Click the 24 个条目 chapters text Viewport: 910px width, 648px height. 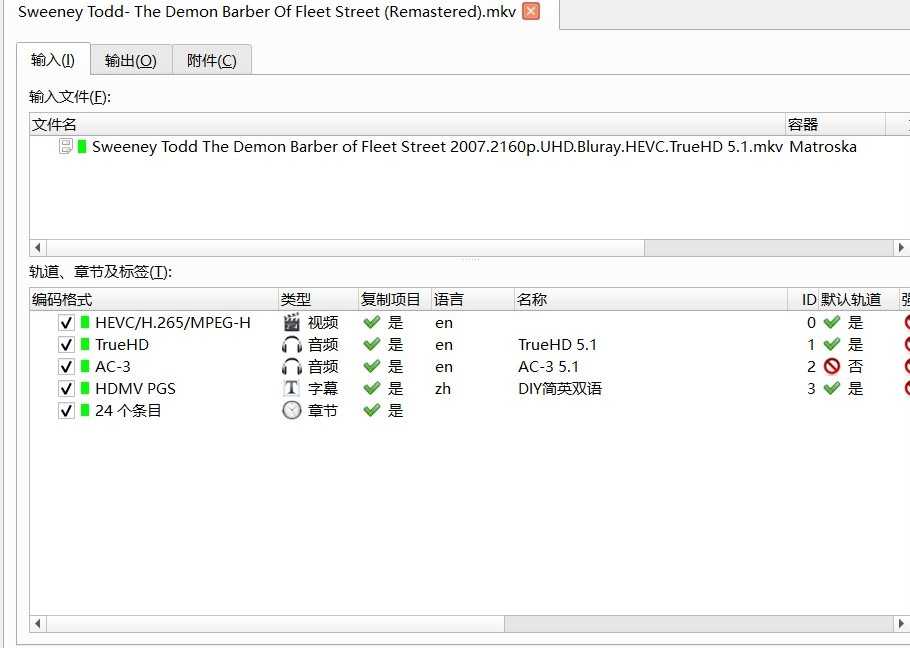pos(128,411)
